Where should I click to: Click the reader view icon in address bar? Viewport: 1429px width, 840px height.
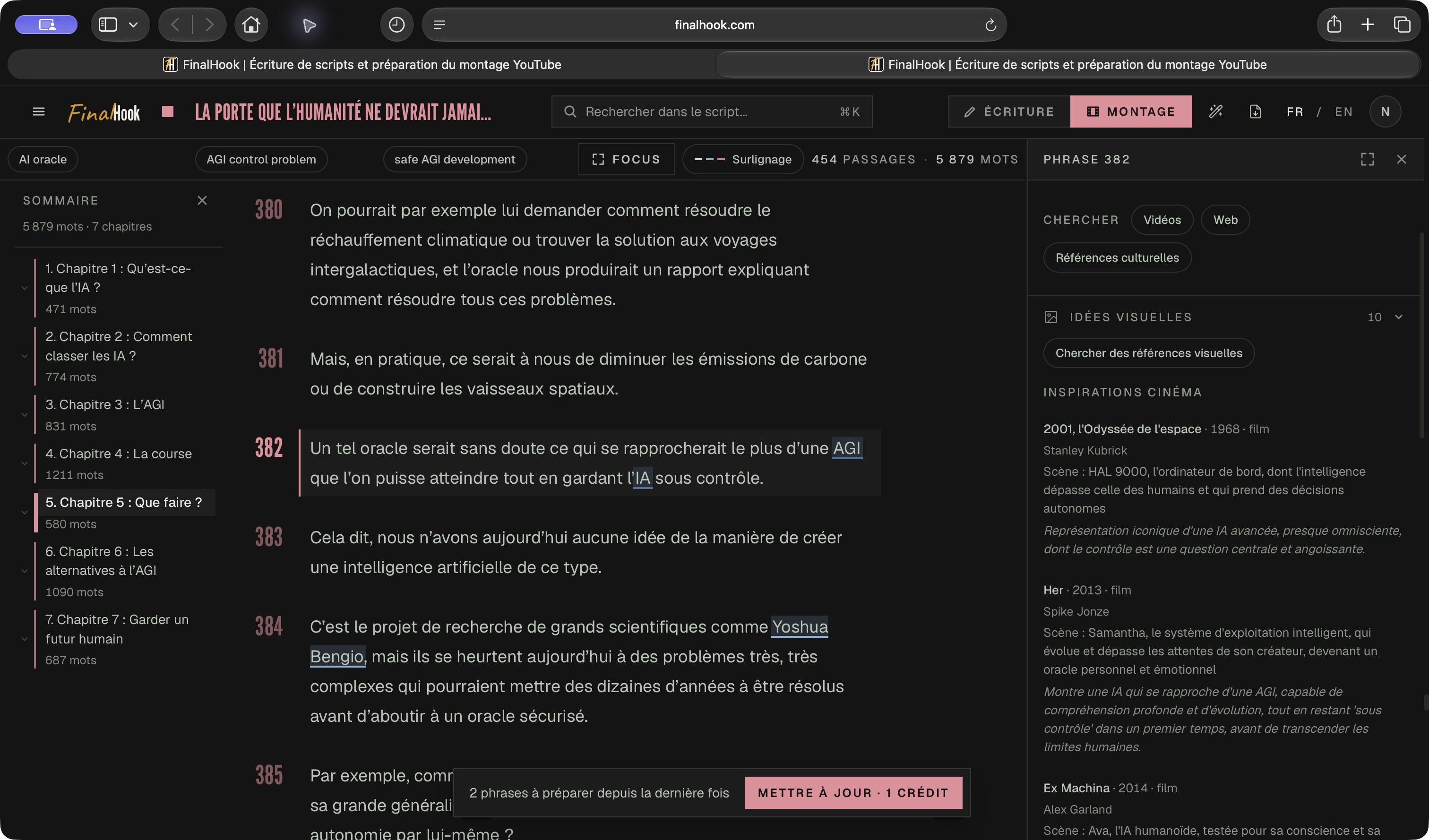(439, 25)
